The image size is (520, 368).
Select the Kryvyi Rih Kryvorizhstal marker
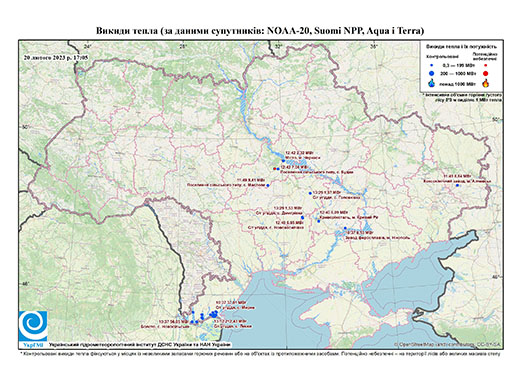(319, 221)
